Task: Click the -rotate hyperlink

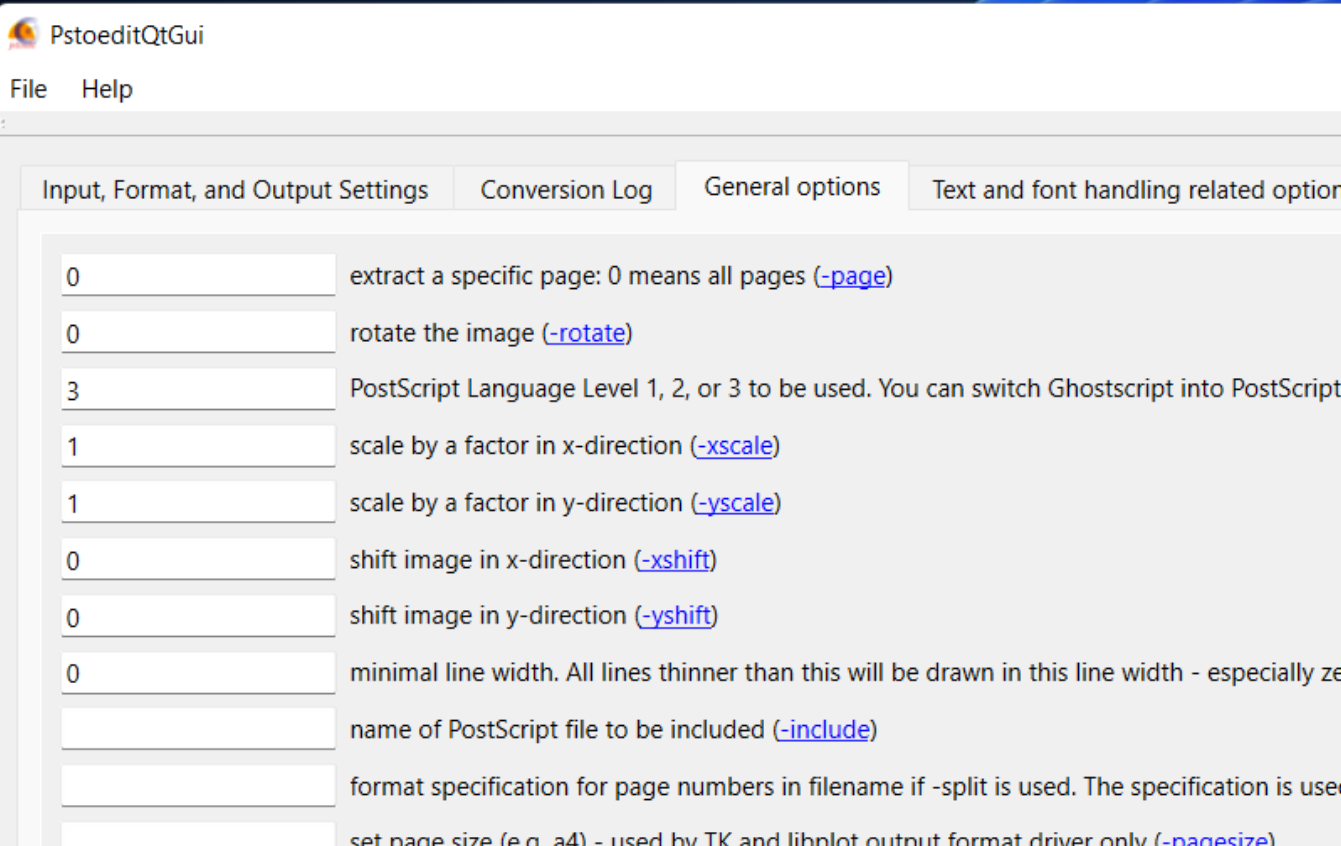Action: coord(587,333)
